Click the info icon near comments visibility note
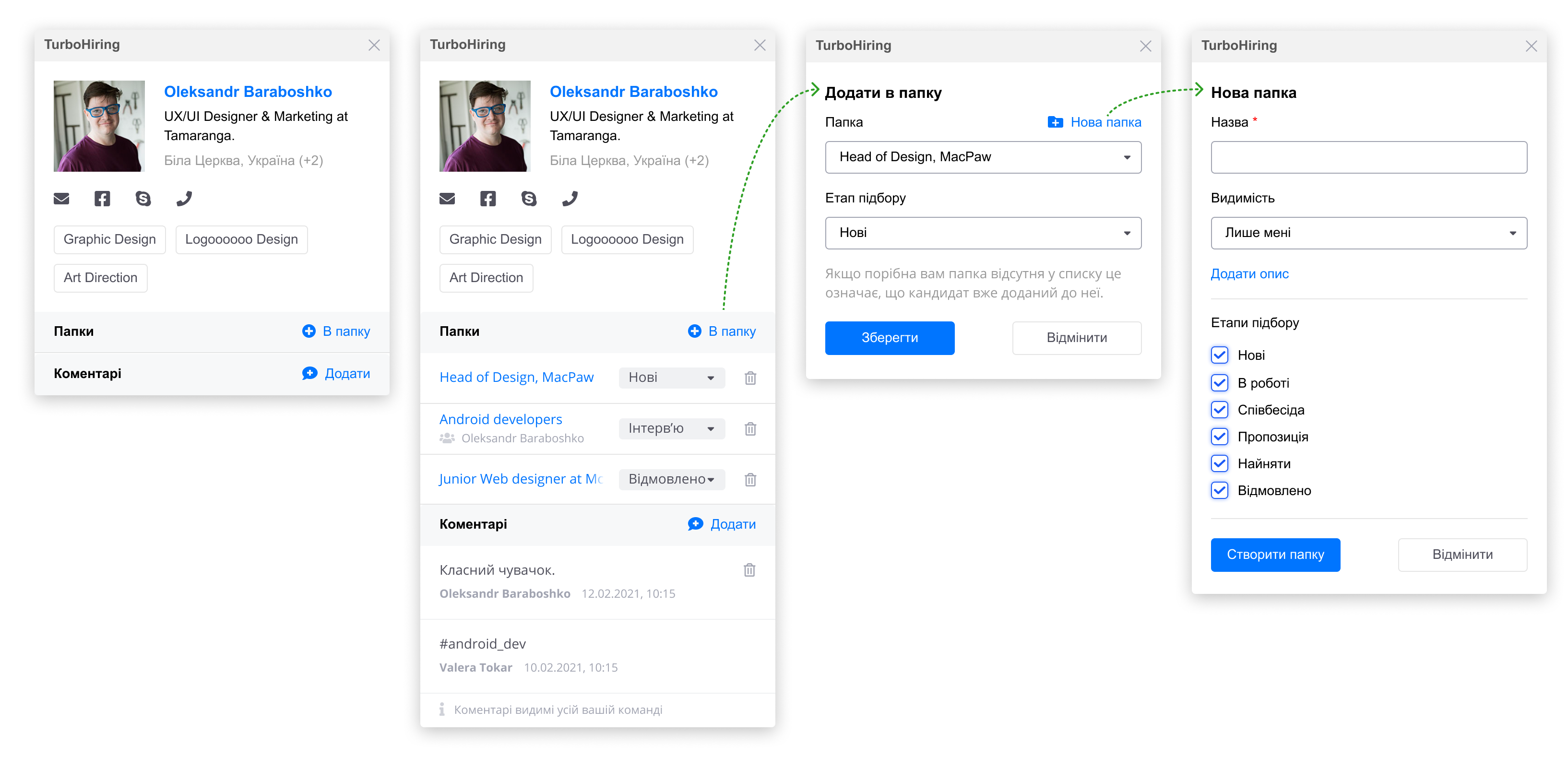Screen dimensions: 1568x757 tap(442, 710)
